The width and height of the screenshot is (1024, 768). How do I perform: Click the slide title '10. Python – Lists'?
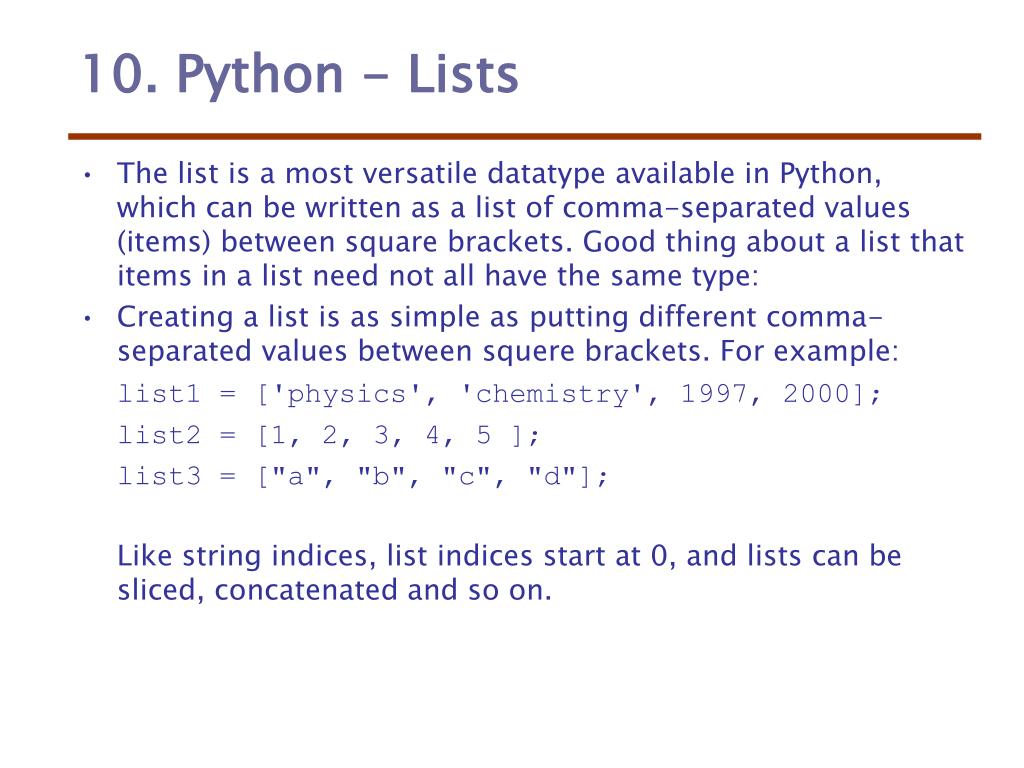(x=300, y=74)
